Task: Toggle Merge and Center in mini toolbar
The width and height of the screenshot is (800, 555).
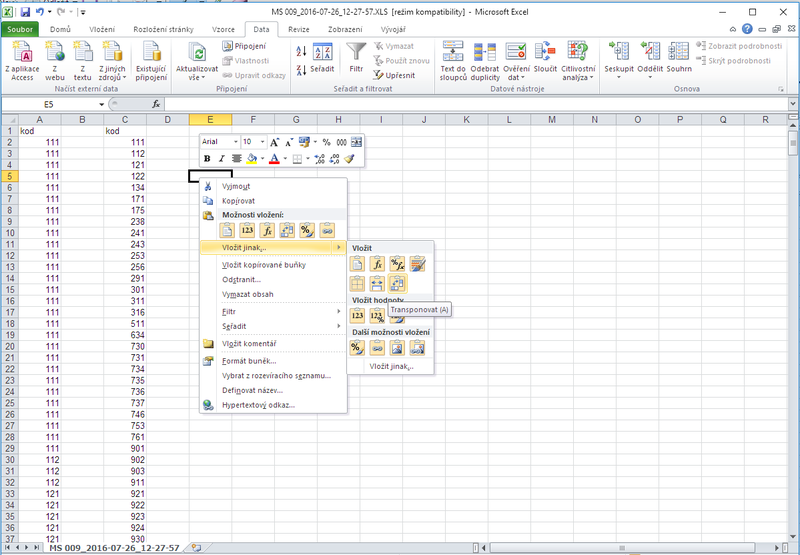Action: pos(357,142)
